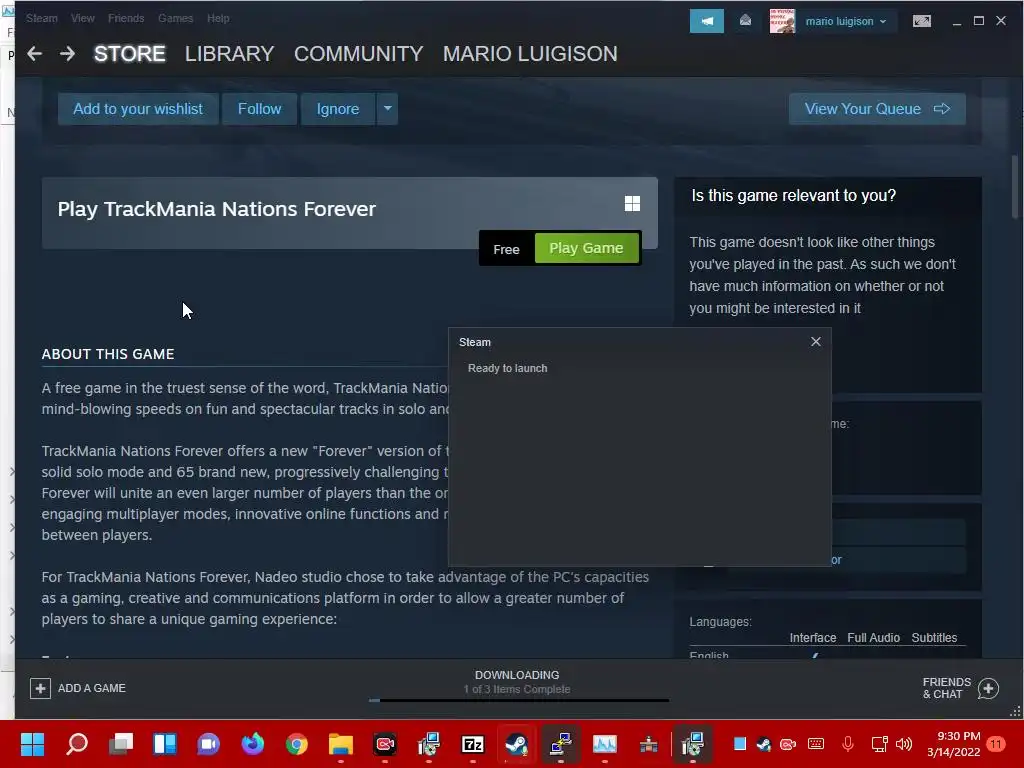Open notification badge showing 11
The height and width of the screenshot is (768, 1024).
tap(997, 744)
